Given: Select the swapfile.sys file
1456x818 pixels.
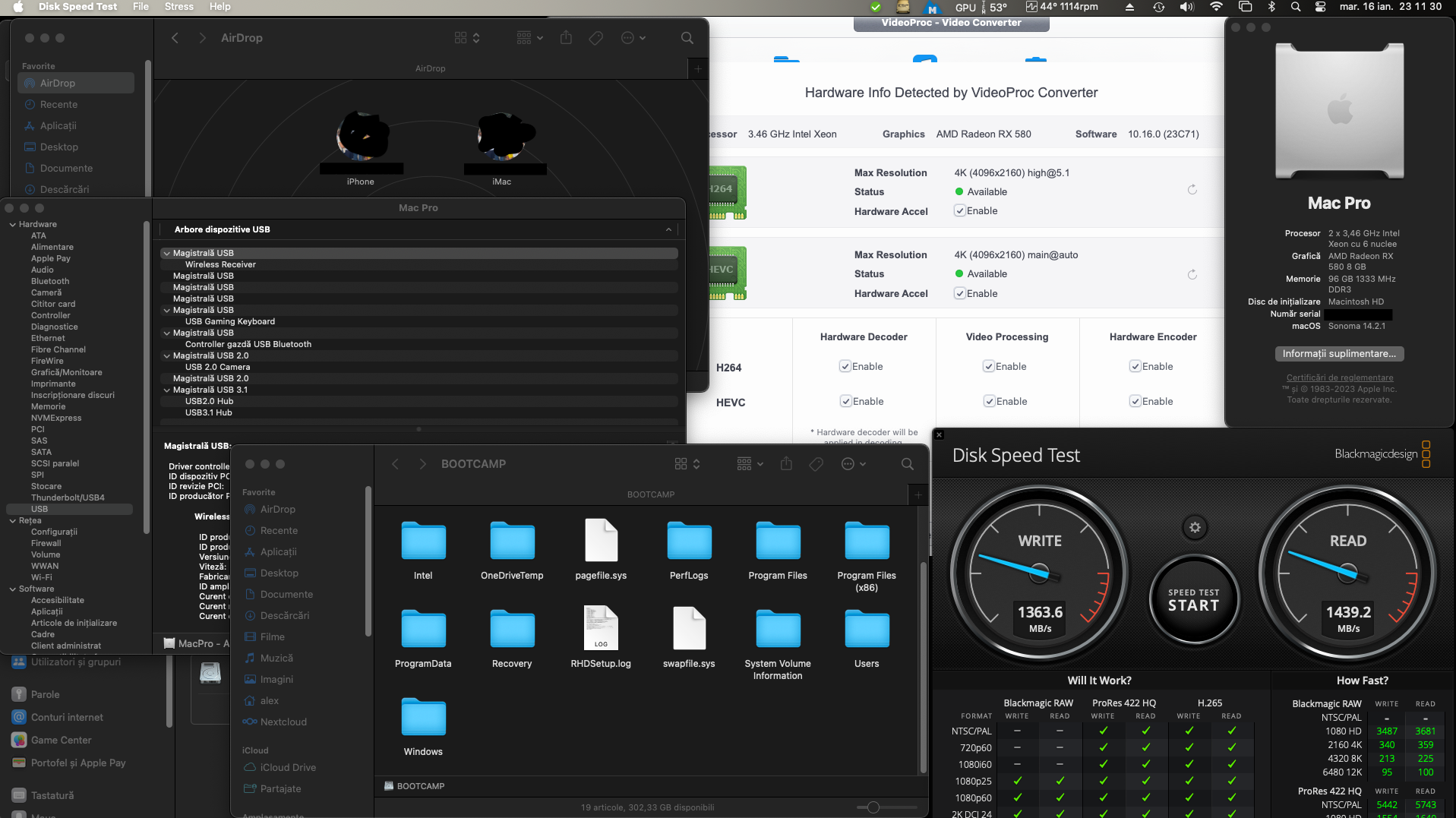Looking at the screenshot, I should (689, 638).
